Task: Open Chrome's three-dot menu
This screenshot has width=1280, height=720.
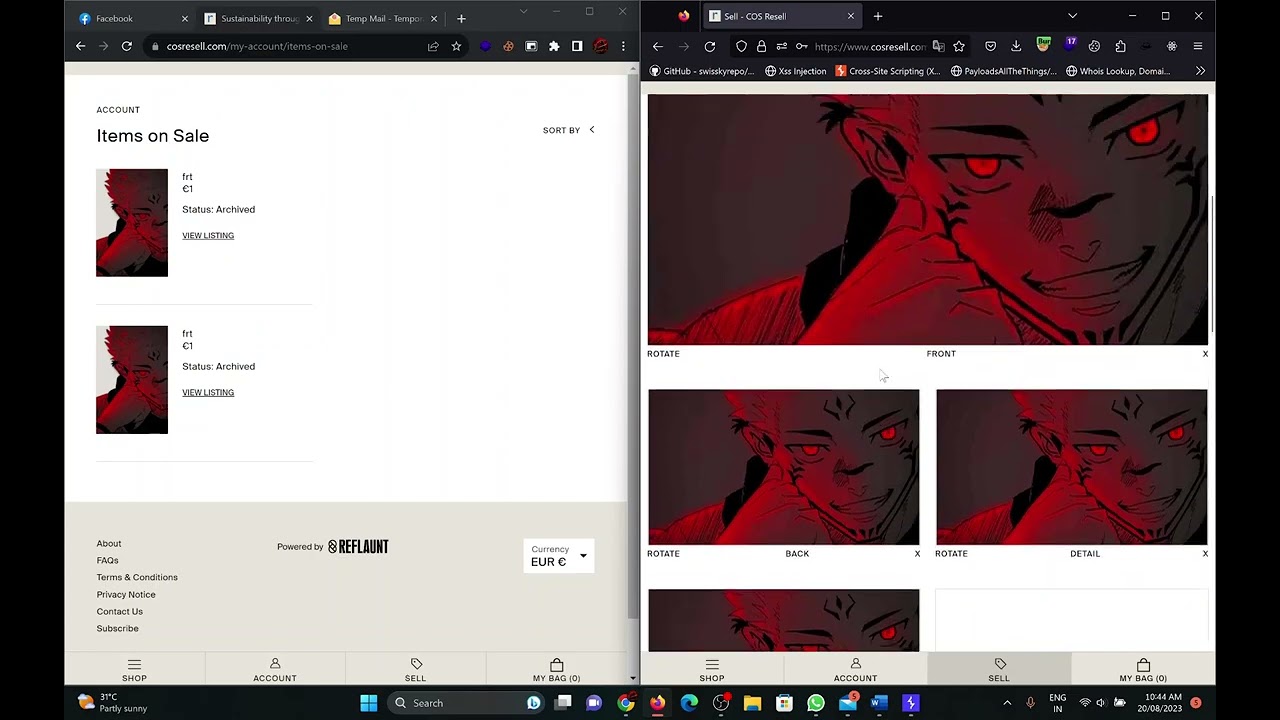Action: point(623,46)
